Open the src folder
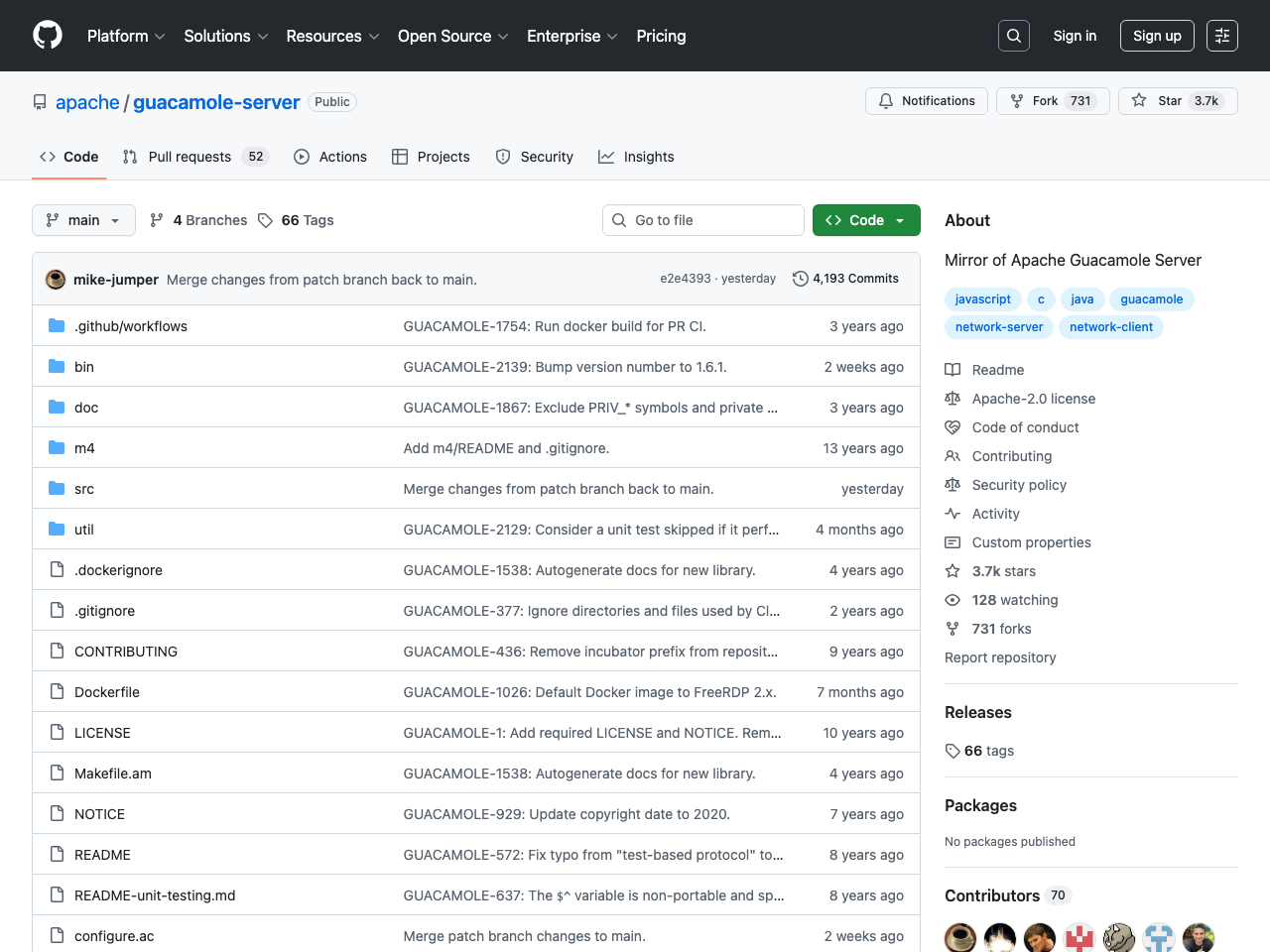 pyautogui.click(x=83, y=489)
